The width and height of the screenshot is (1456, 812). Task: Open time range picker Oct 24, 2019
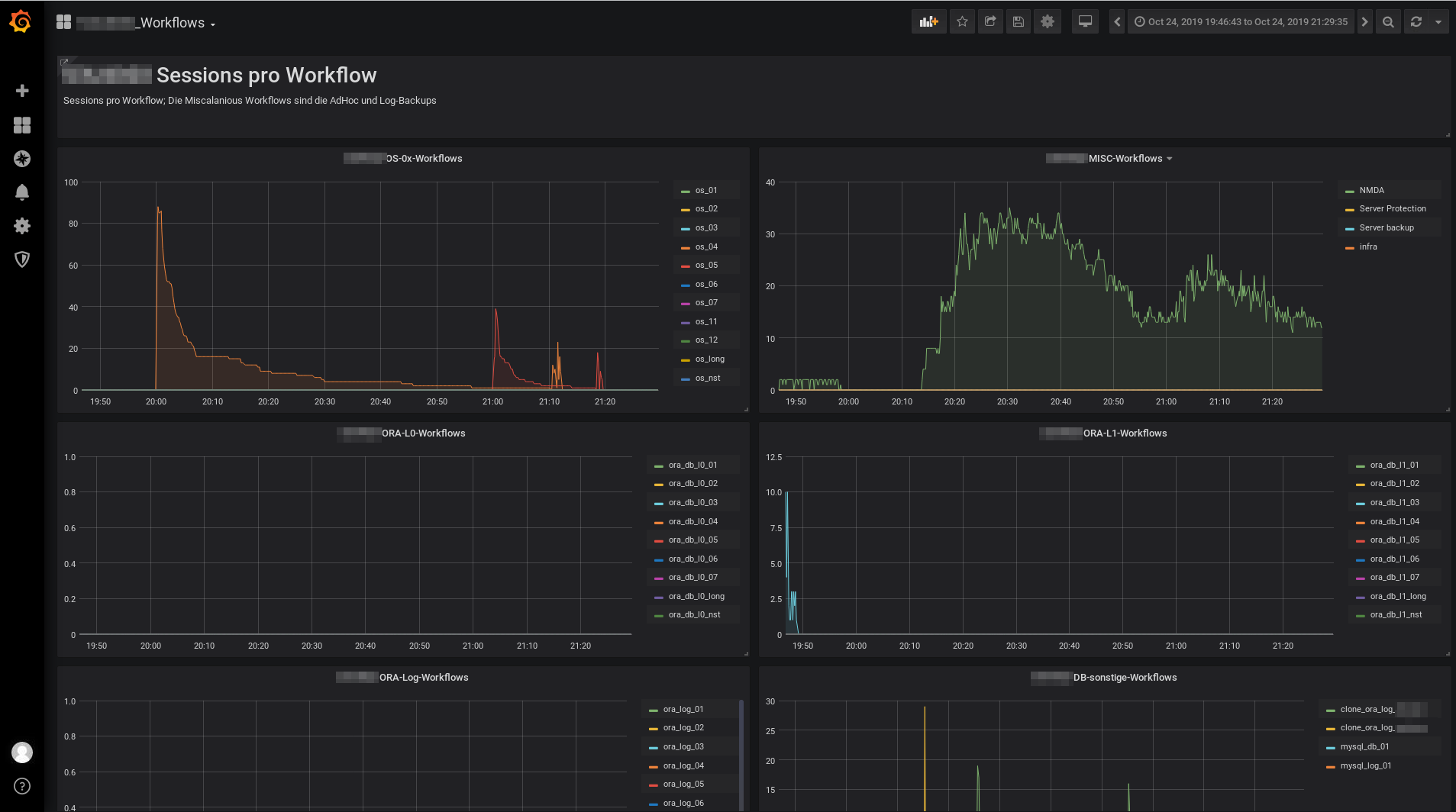tap(1241, 22)
